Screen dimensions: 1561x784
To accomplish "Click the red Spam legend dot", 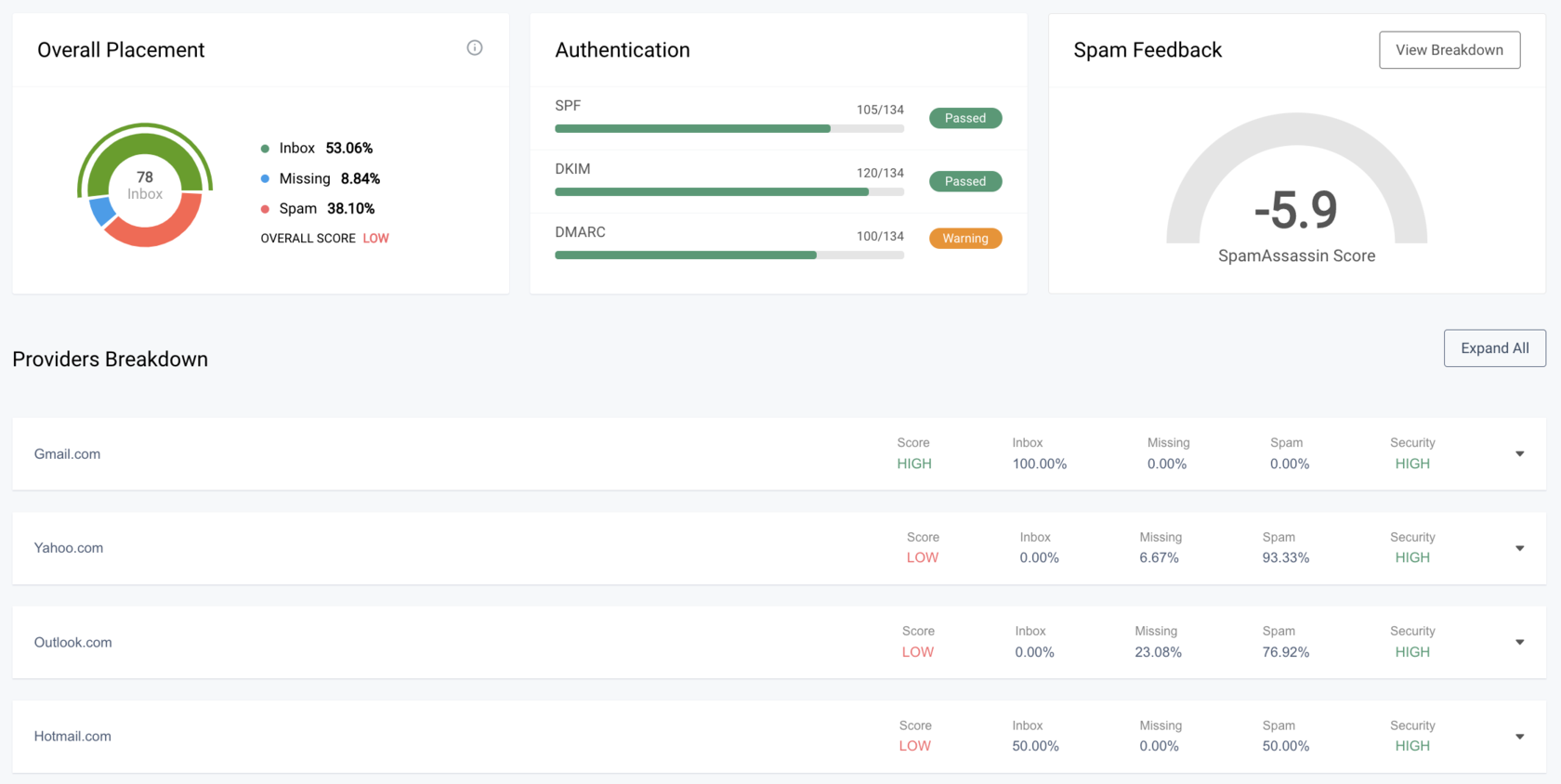I will [x=265, y=209].
